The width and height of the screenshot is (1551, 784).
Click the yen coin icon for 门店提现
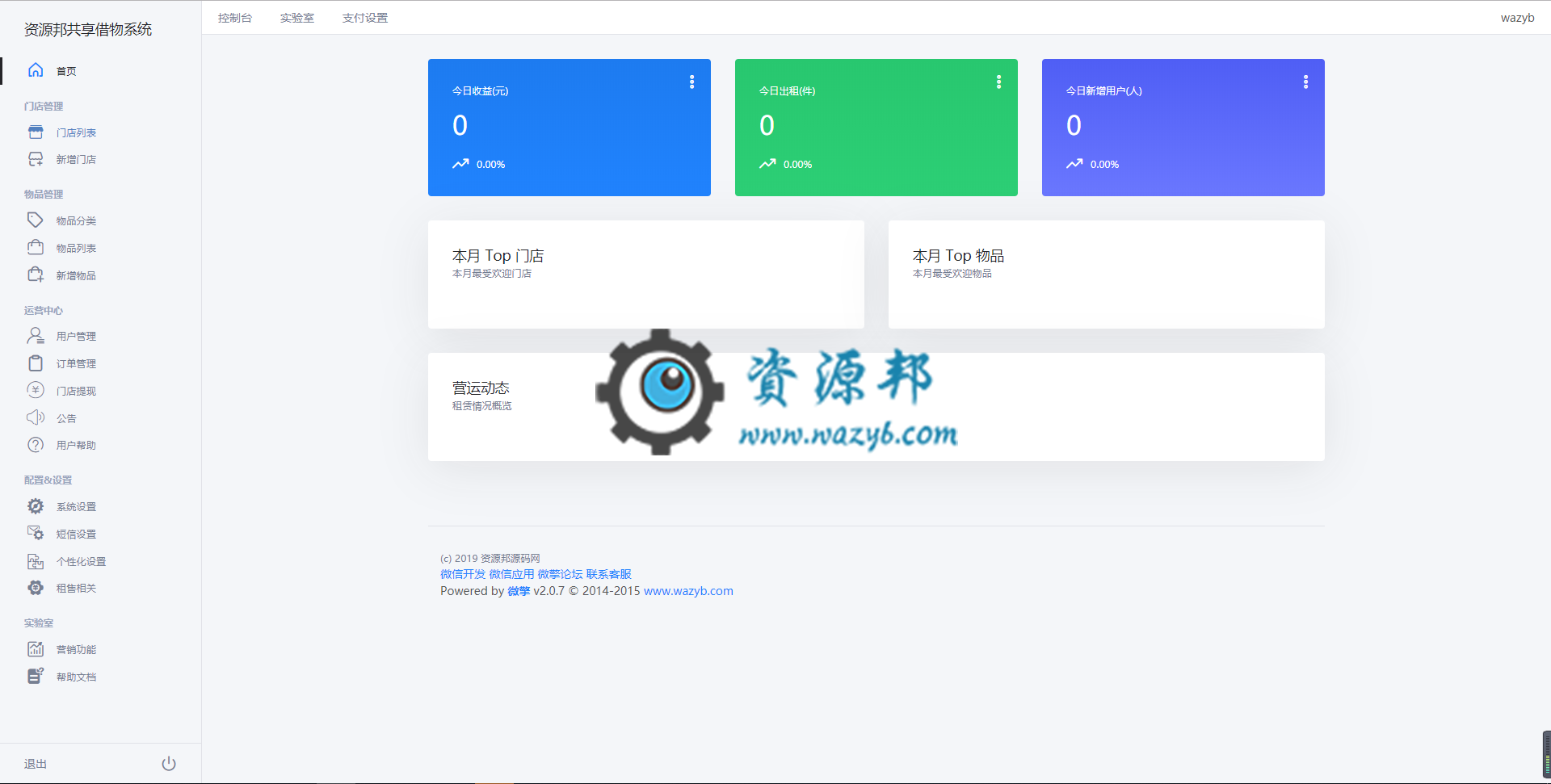click(x=36, y=390)
